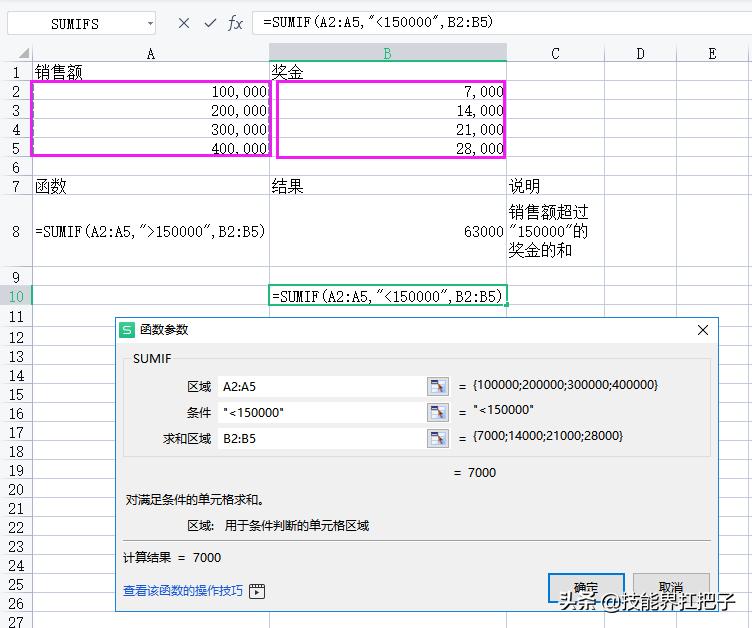Click the range selector icon for 区域
The width and height of the screenshot is (752, 628).
(438, 386)
